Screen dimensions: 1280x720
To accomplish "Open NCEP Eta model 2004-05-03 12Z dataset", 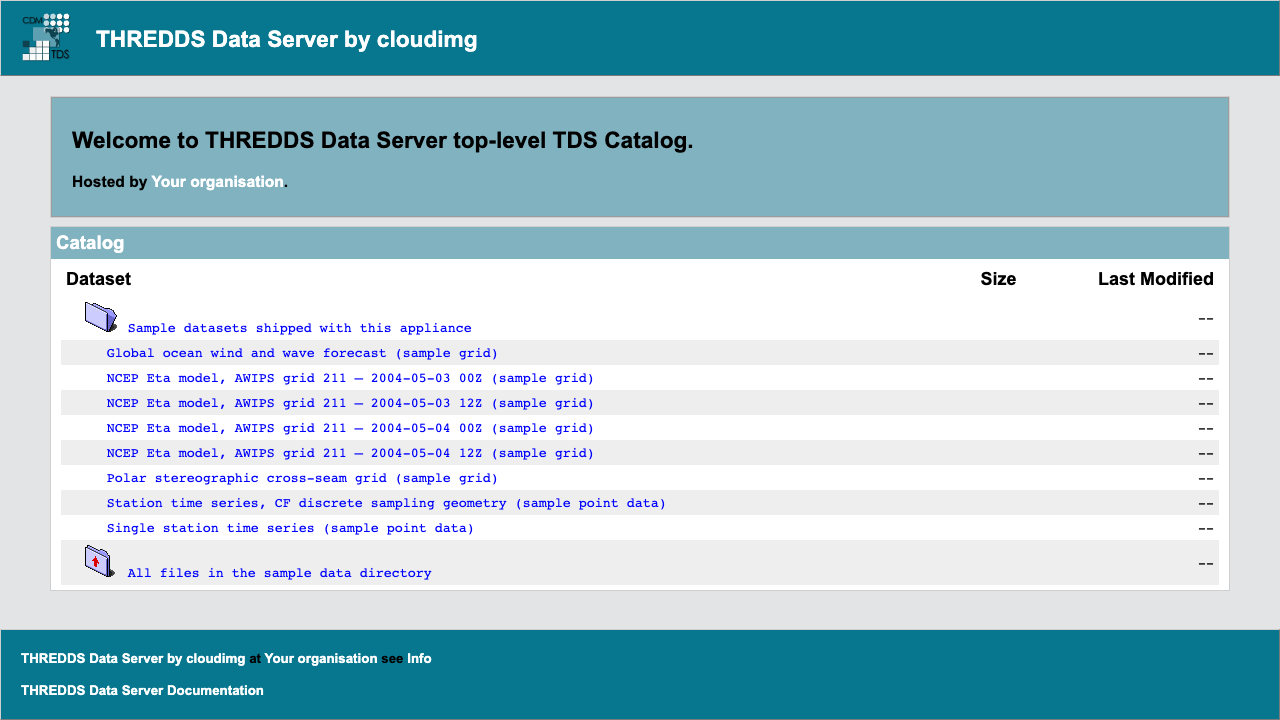I will point(350,403).
